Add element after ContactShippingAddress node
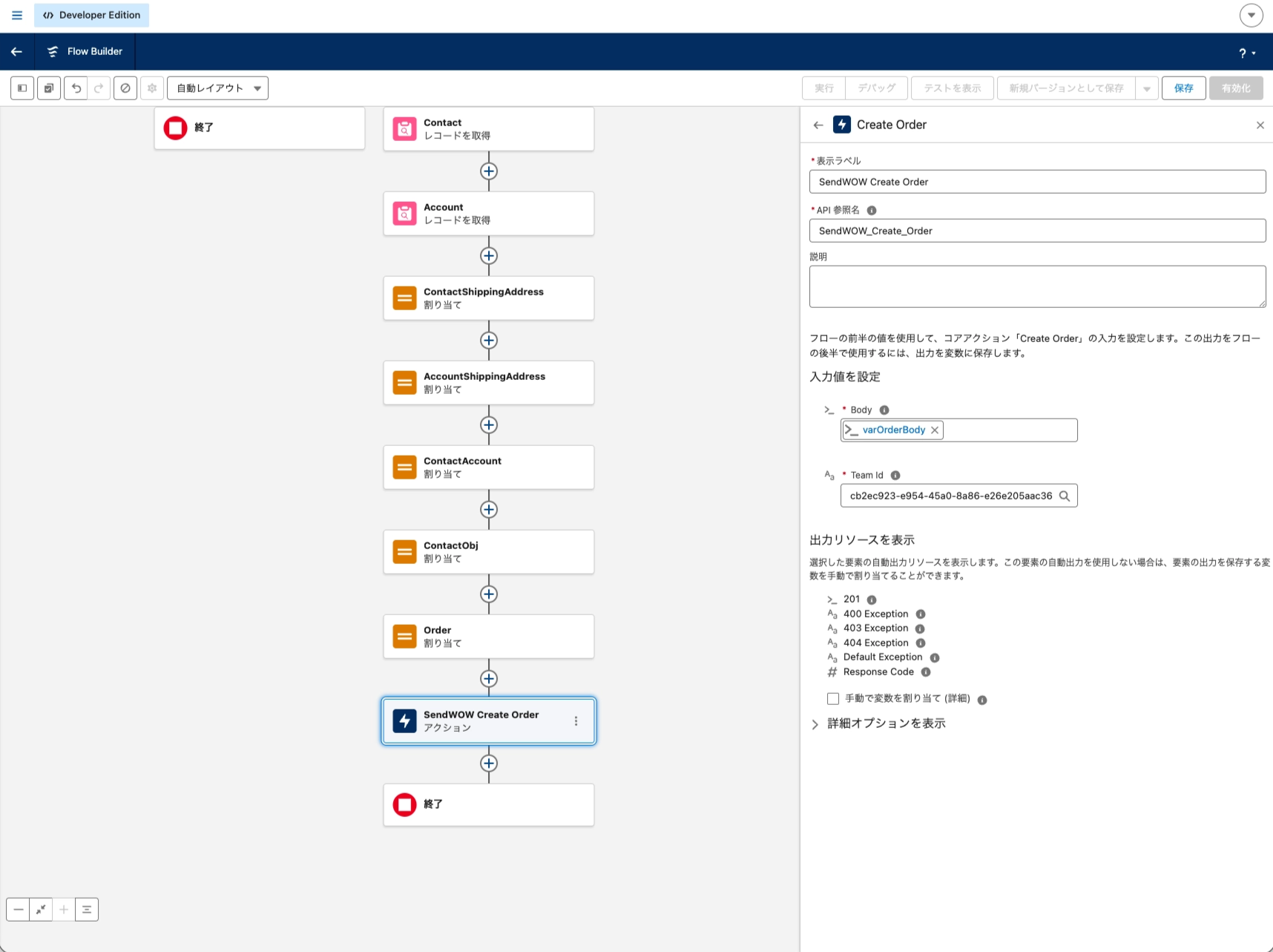 point(488,341)
